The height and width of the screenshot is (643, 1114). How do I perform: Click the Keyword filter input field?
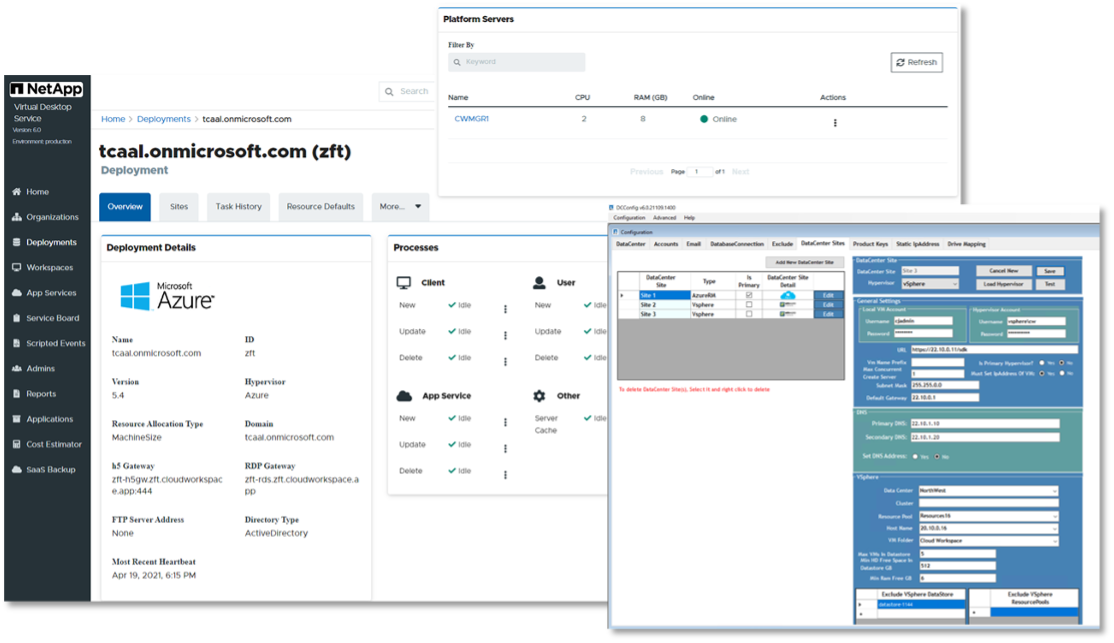pos(517,62)
